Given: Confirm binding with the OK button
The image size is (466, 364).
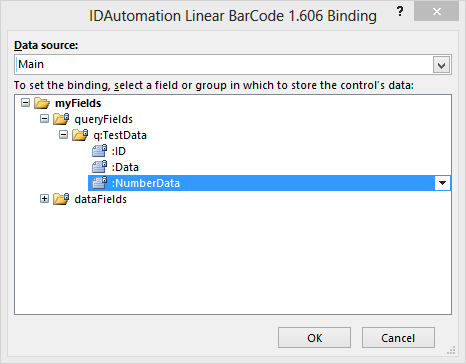Looking at the screenshot, I should point(314,338).
